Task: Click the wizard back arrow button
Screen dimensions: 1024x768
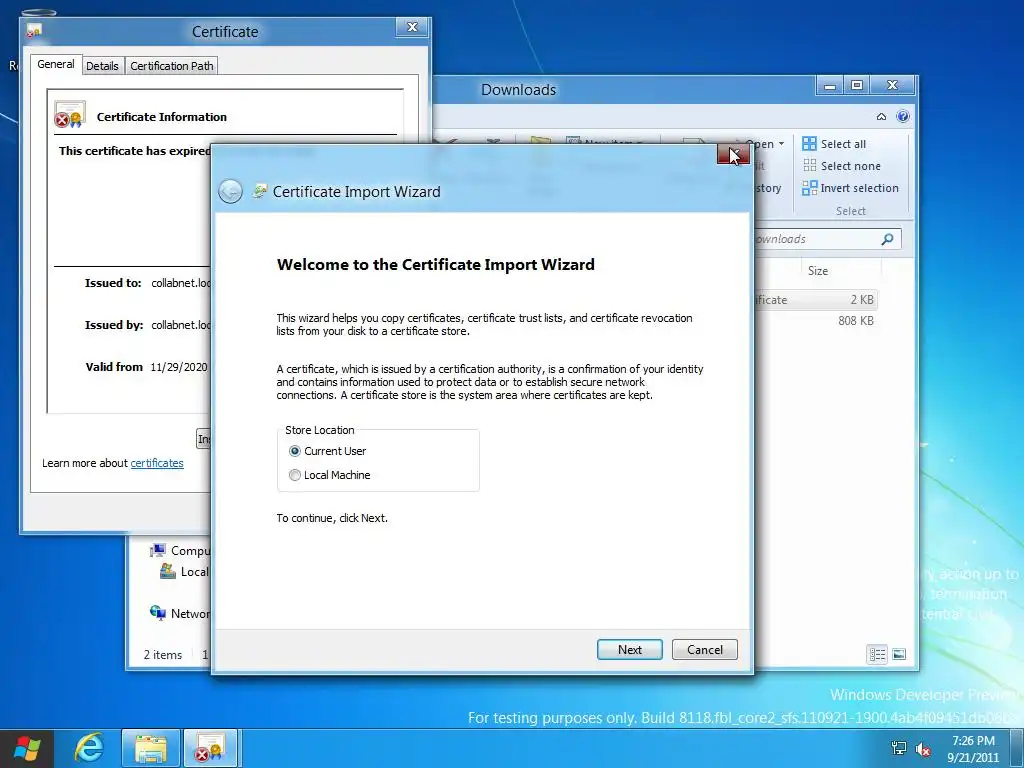Action: (x=230, y=191)
